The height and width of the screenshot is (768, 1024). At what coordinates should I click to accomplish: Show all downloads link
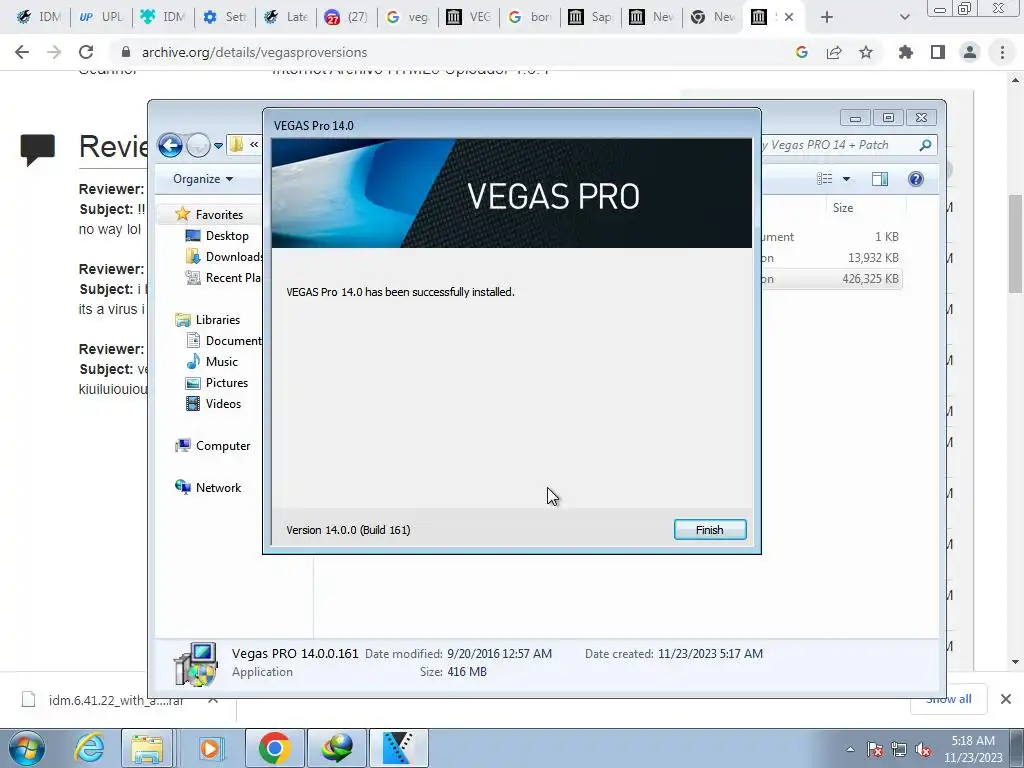tap(948, 699)
